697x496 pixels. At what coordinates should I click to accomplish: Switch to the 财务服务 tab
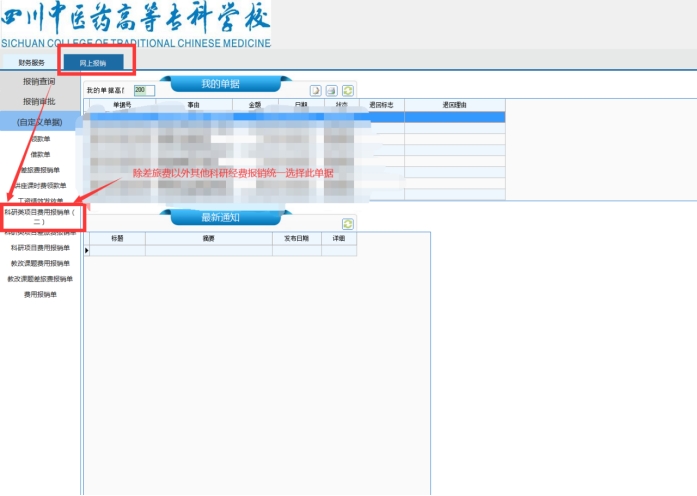click(x=31, y=63)
